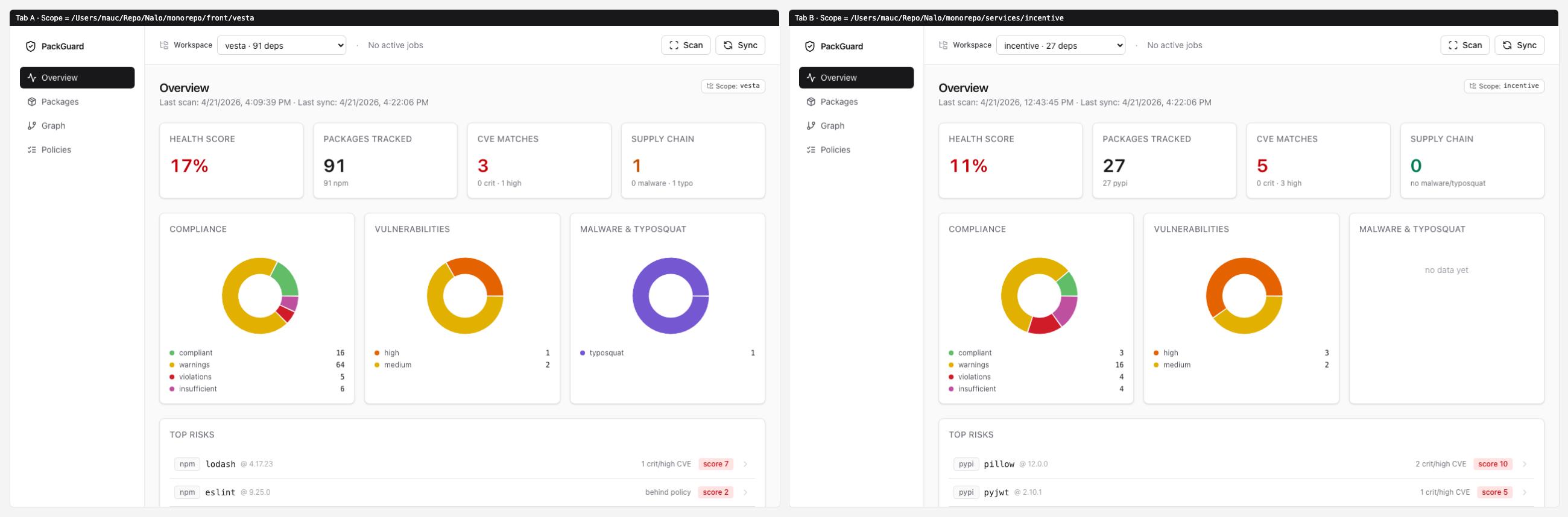
Task: Open the Graph branch icon in Tab A sidebar
Action: coord(31,126)
